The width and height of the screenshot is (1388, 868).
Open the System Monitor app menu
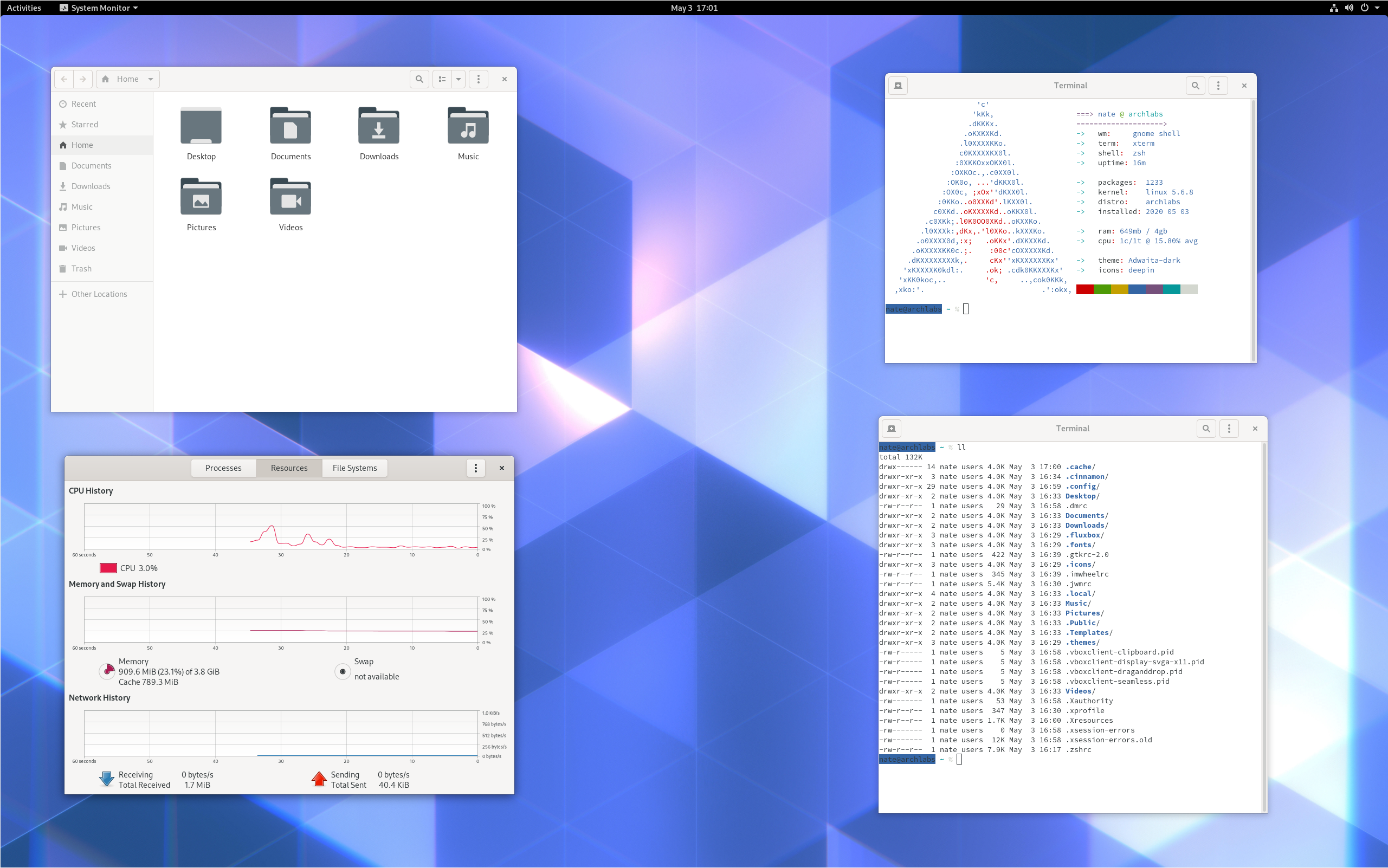click(x=98, y=8)
